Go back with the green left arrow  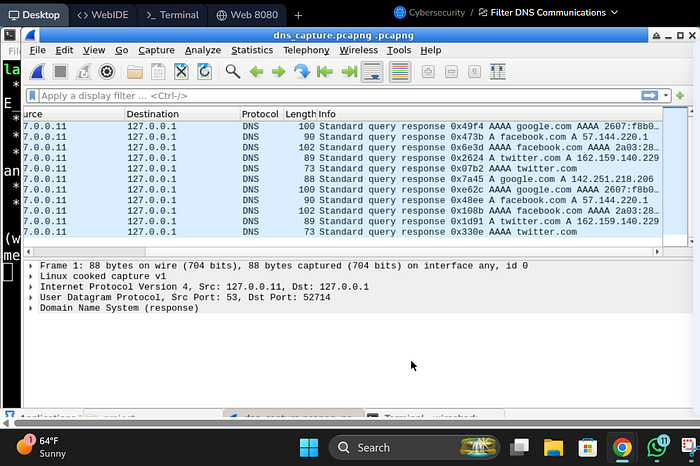[x=256, y=72]
